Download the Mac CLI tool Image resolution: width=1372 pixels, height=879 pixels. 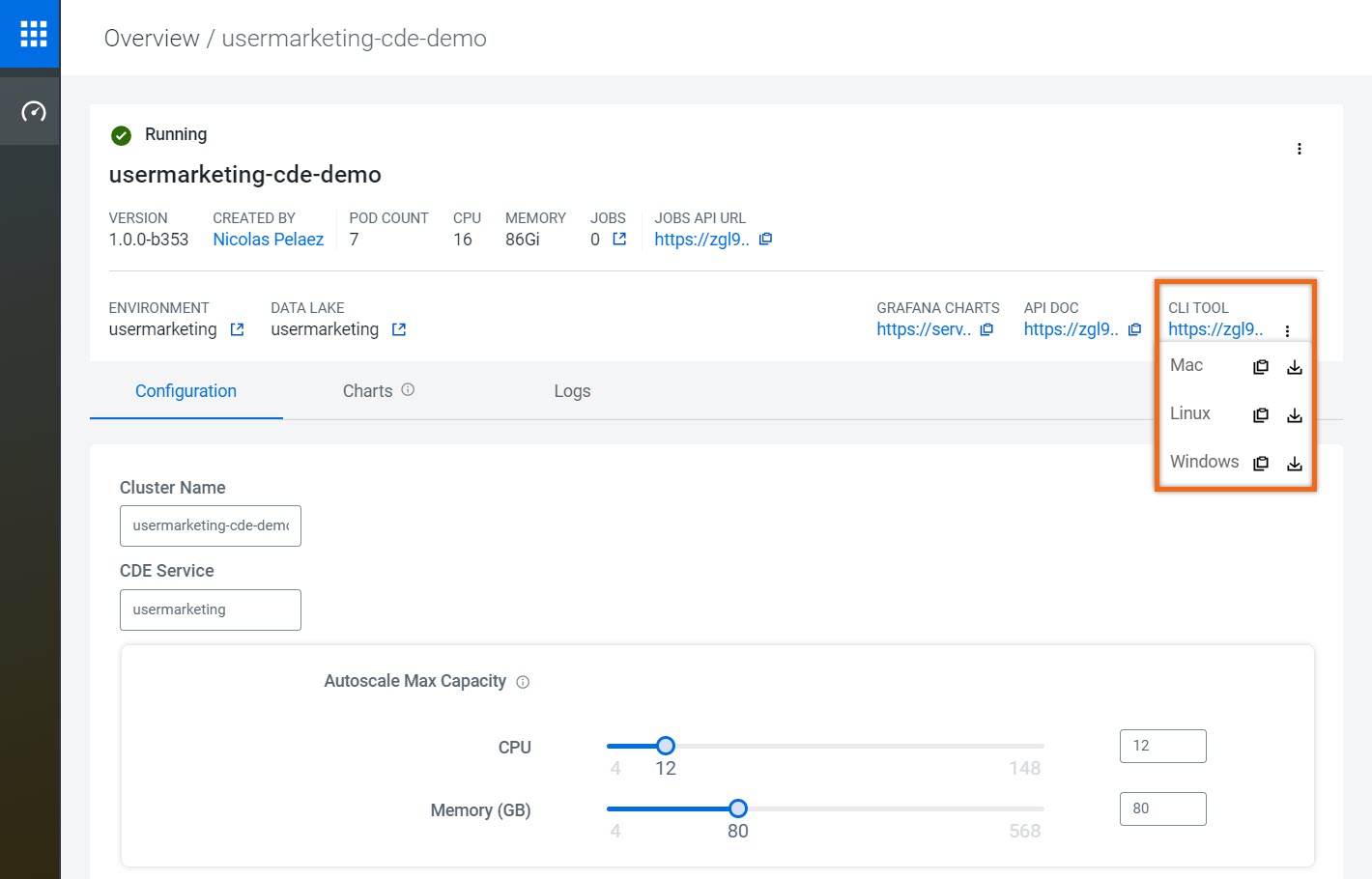point(1295,367)
